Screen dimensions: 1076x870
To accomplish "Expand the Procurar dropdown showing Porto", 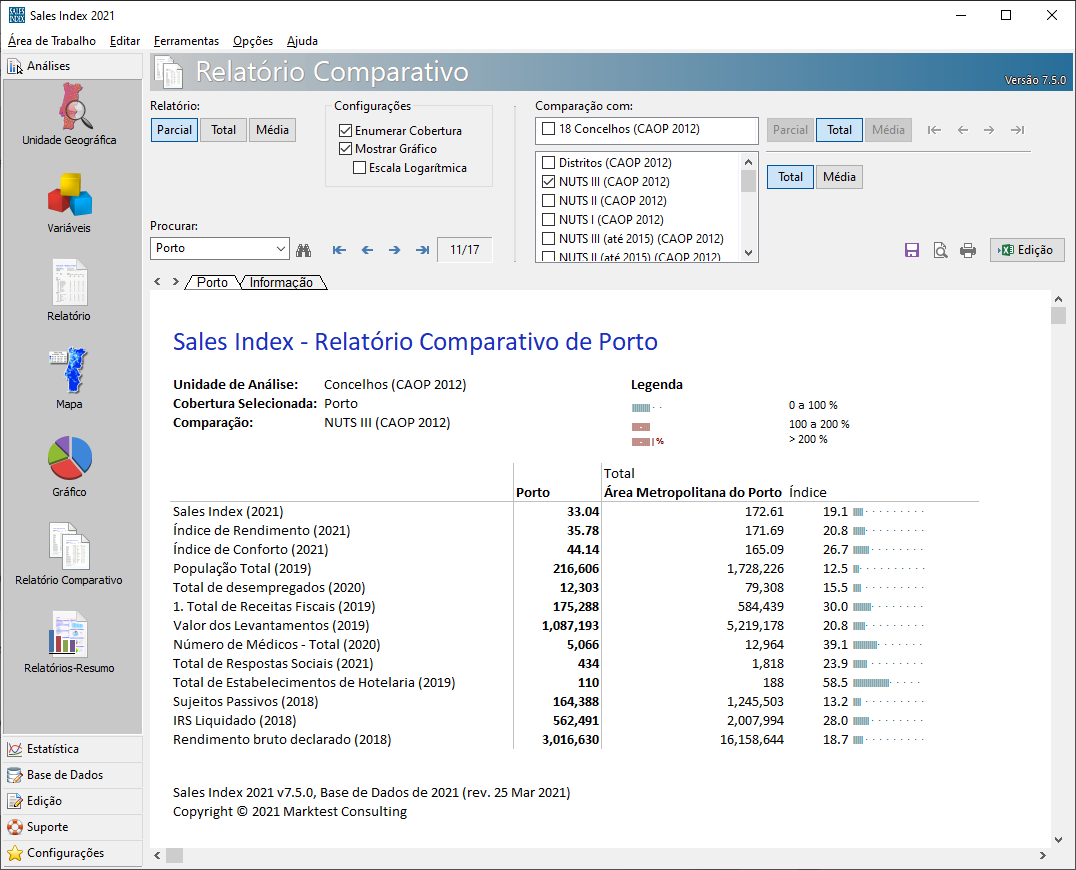I will (x=280, y=249).
